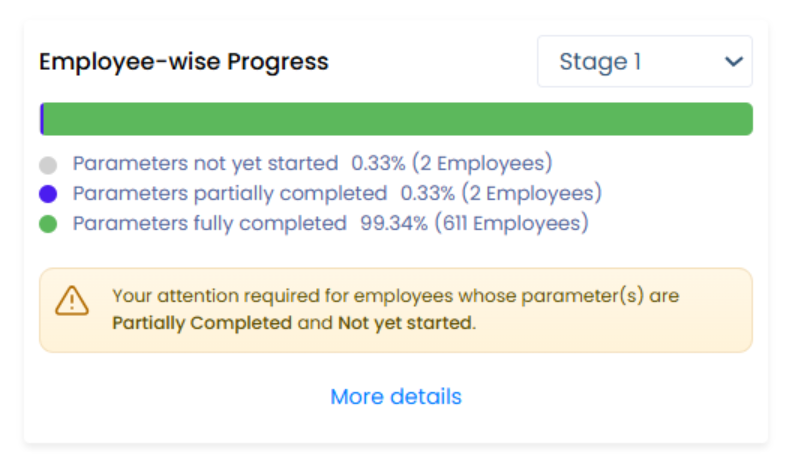The image size is (808, 476).
Task: Click the chevron arrow in the stage selector
Action: pos(733,62)
